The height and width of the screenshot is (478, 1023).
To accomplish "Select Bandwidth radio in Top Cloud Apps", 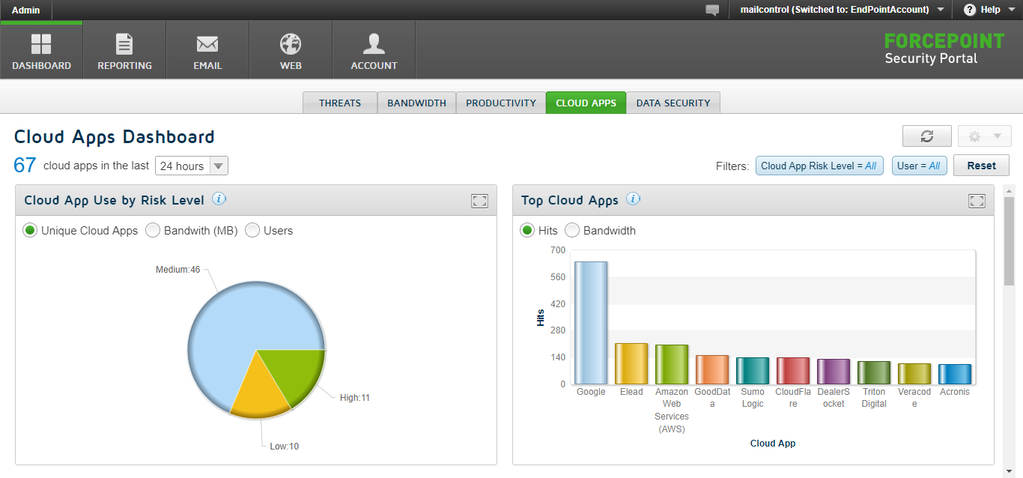I will (x=572, y=230).
